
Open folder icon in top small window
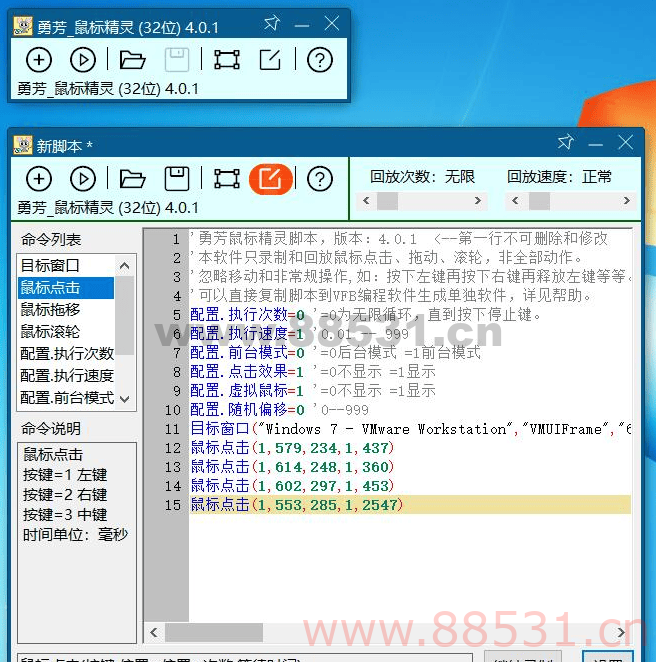click(133, 60)
